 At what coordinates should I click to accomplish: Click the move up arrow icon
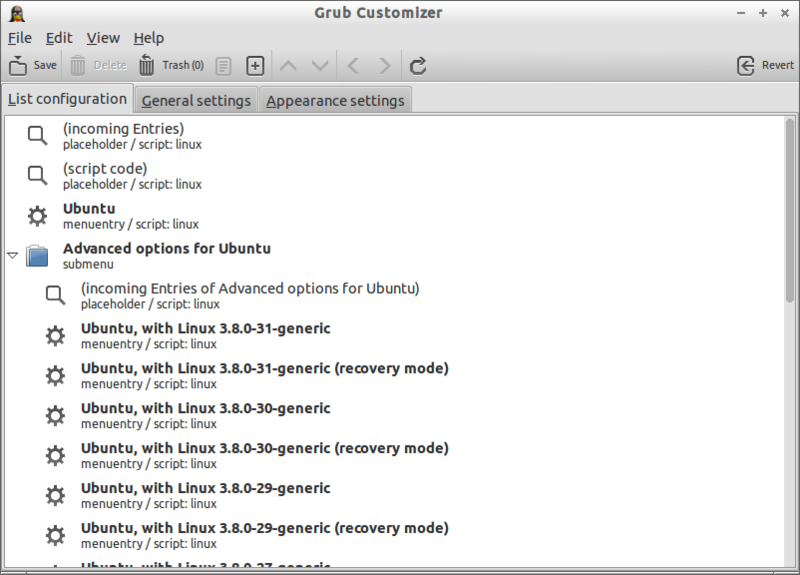pyautogui.click(x=288, y=66)
